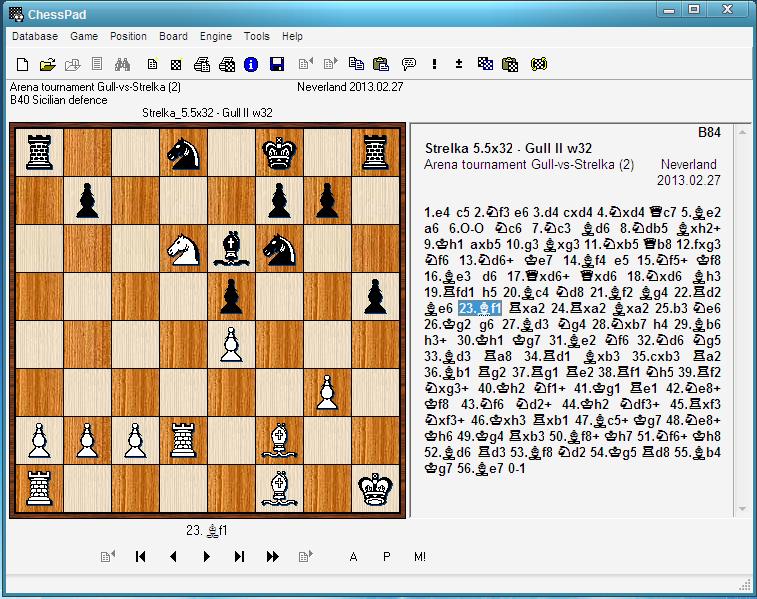Open a database with the folder icon

46,64
